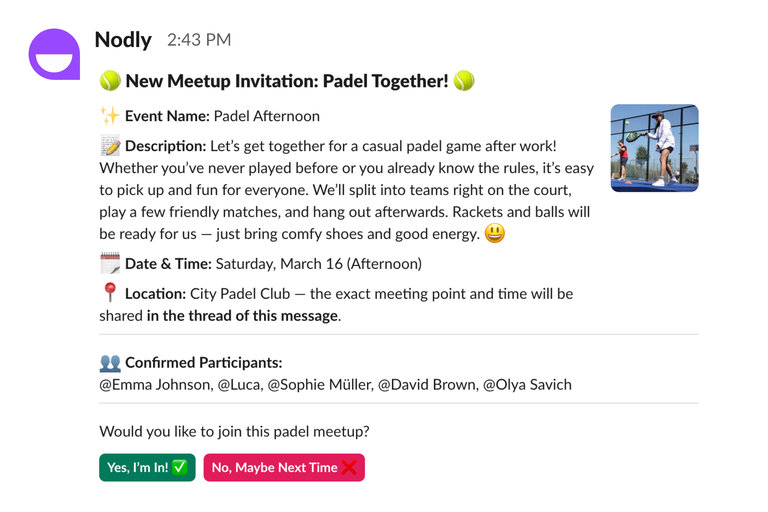Click the calendar emoji beside Date & Time
This screenshot has width=768, height=512.
click(x=110, y=264)
